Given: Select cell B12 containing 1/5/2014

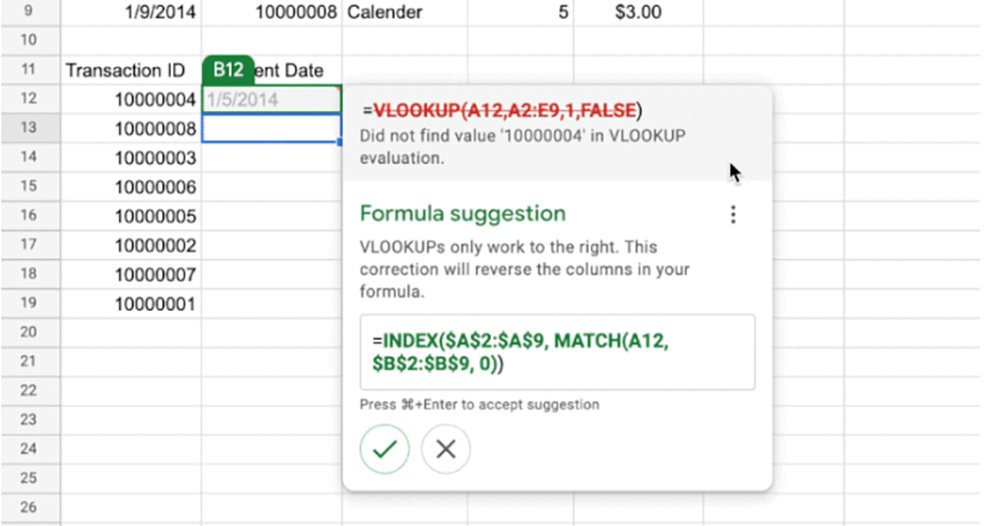Looking at the screenshot, I should 272,99.
